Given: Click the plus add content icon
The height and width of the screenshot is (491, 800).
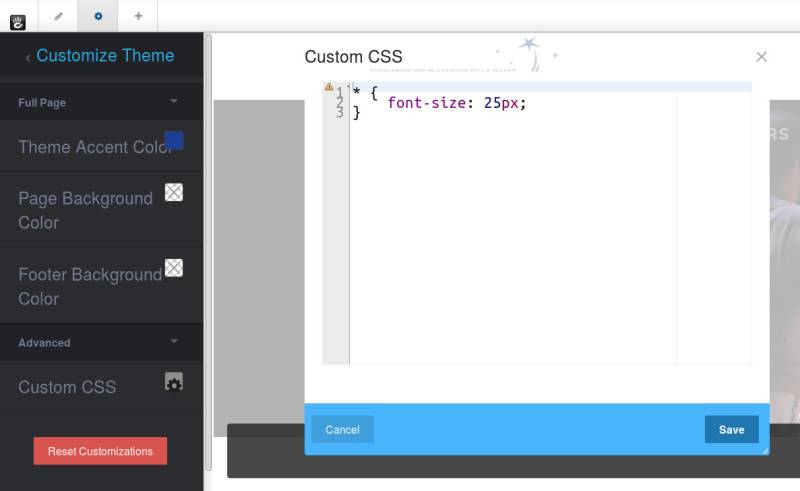Looking at the screenshot, I should tap(138, 16).
